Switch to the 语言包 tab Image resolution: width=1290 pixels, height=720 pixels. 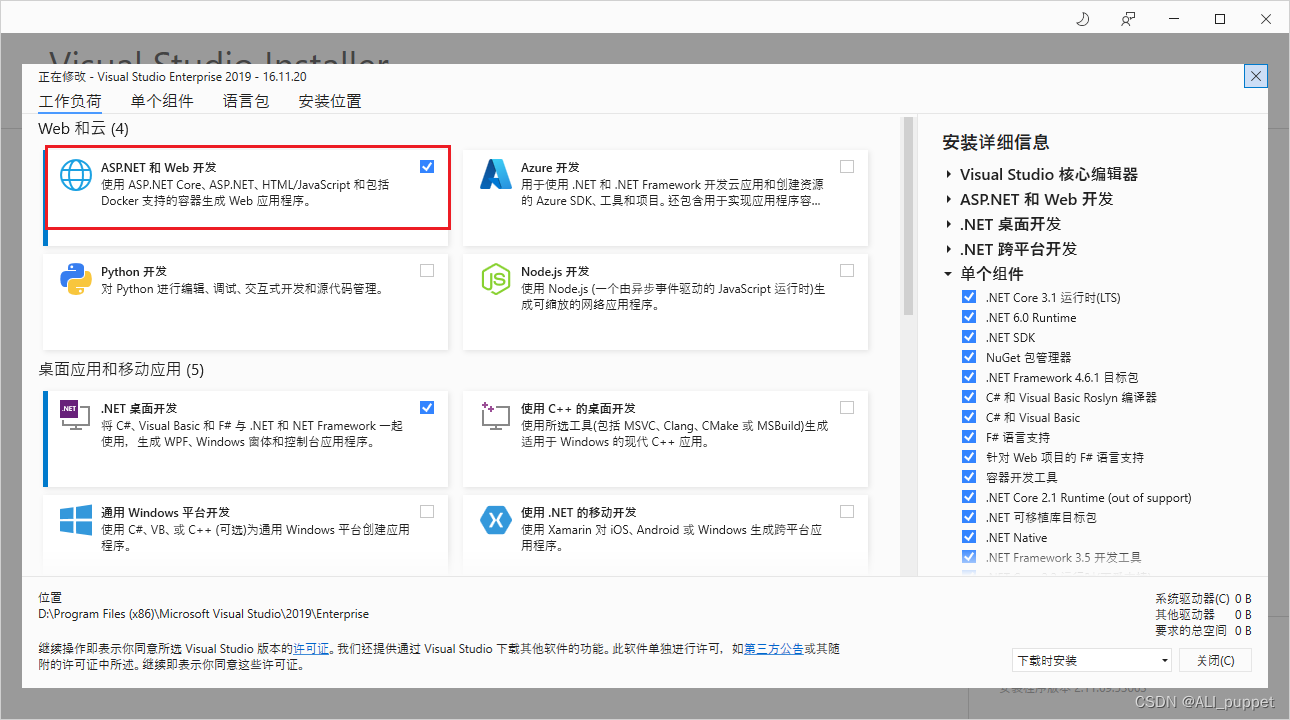click(x=246, y=101)
